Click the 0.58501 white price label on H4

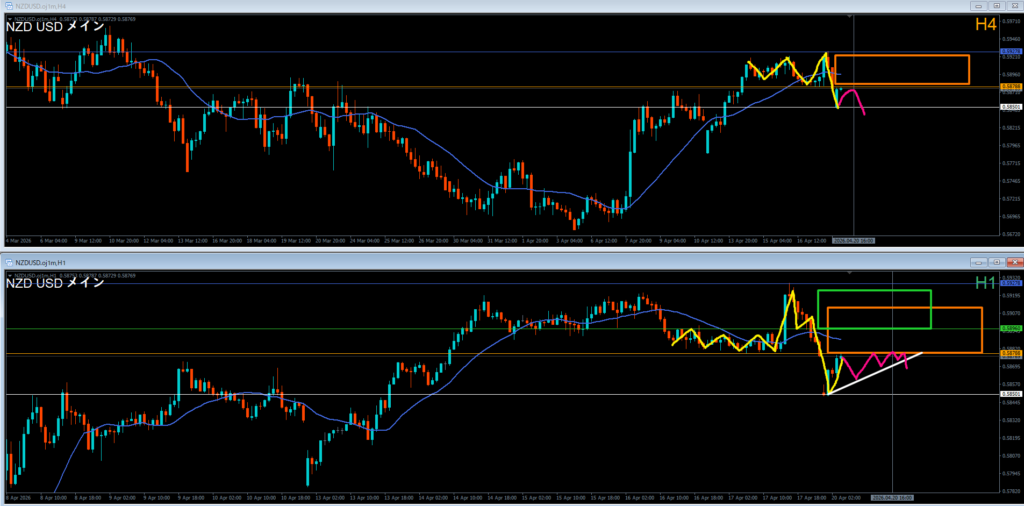pyautogui.click(x=1010, y=106)
